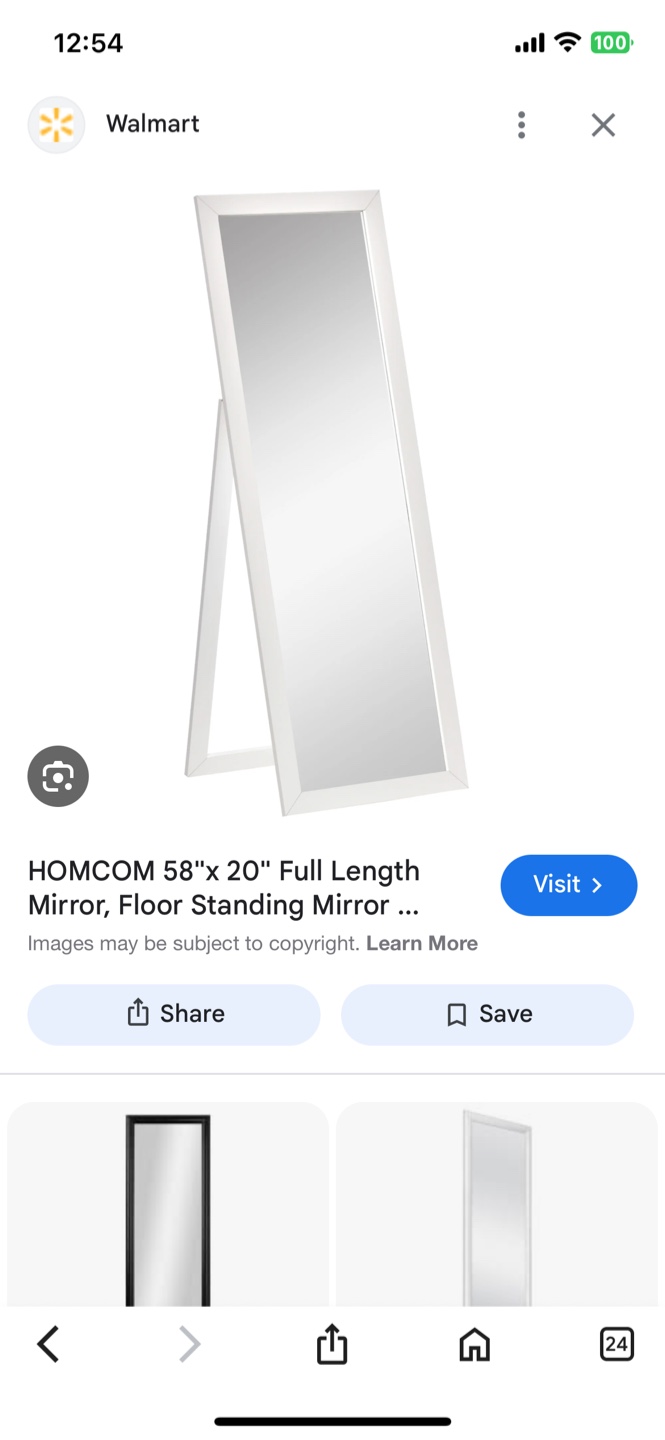The height and width of the screenshot is (1440, 665).
Task: Search the image with Google Lens icon
Action: click(x=58, y=776)
